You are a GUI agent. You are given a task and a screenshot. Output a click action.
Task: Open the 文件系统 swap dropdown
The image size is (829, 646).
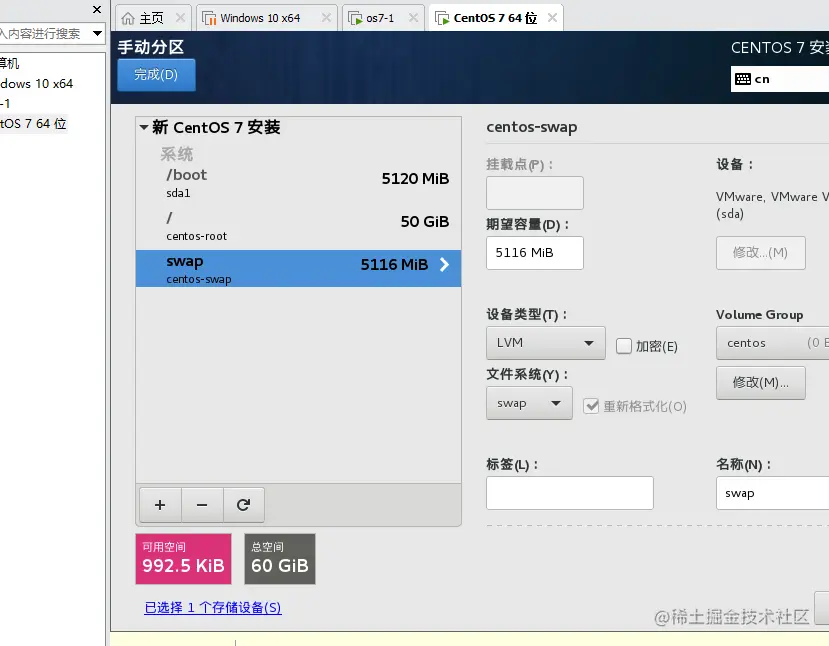coord(529,403)
